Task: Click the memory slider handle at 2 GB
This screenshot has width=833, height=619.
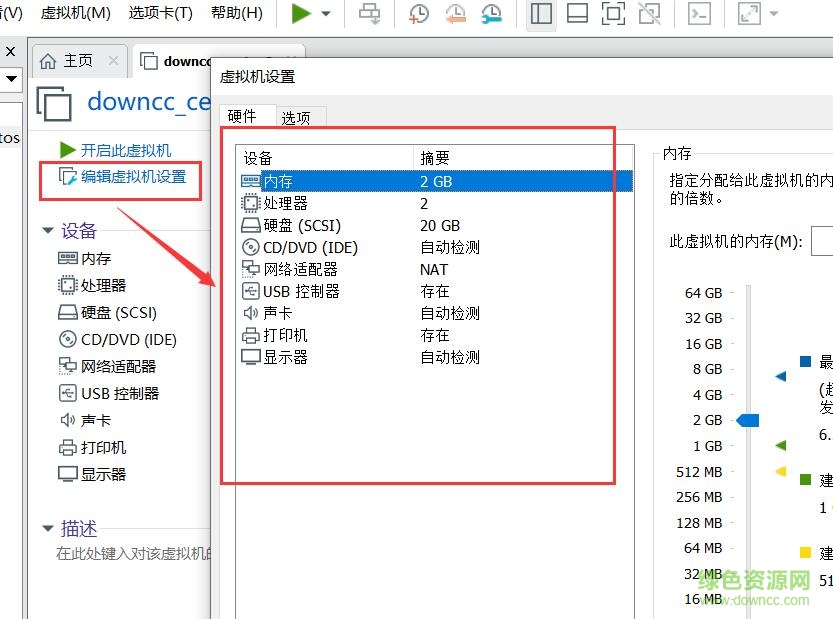Action: pyautogui.click(x=747, y=421)
